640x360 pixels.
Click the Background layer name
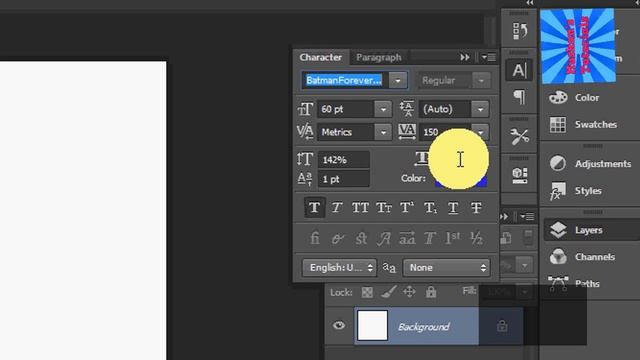pos(424,327)
